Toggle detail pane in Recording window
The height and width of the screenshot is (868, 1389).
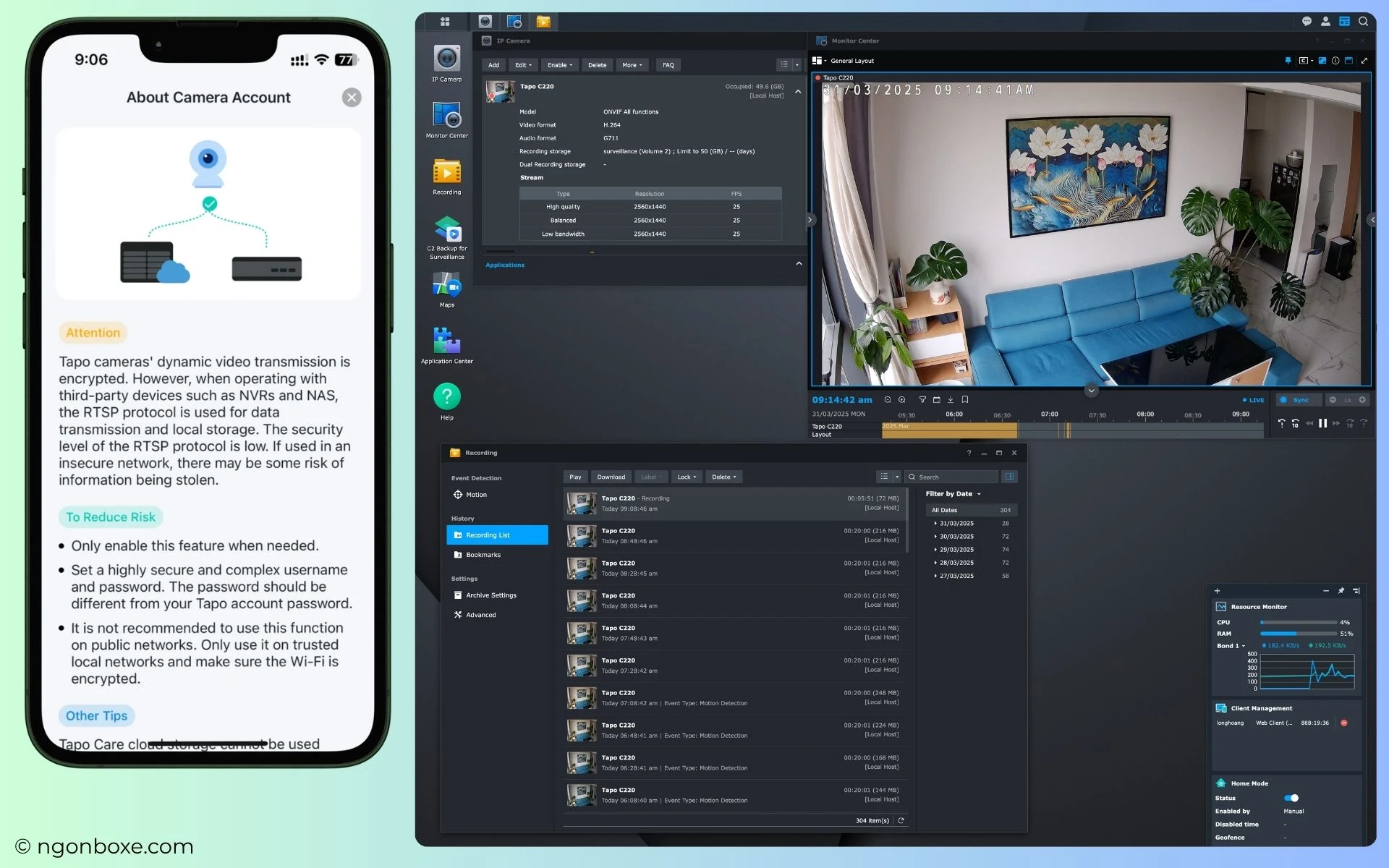pos(1009,477)
